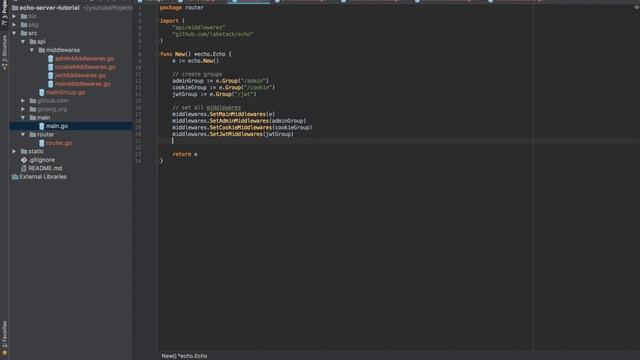Click the '// create groups' comment

click(x=197, y=74)
